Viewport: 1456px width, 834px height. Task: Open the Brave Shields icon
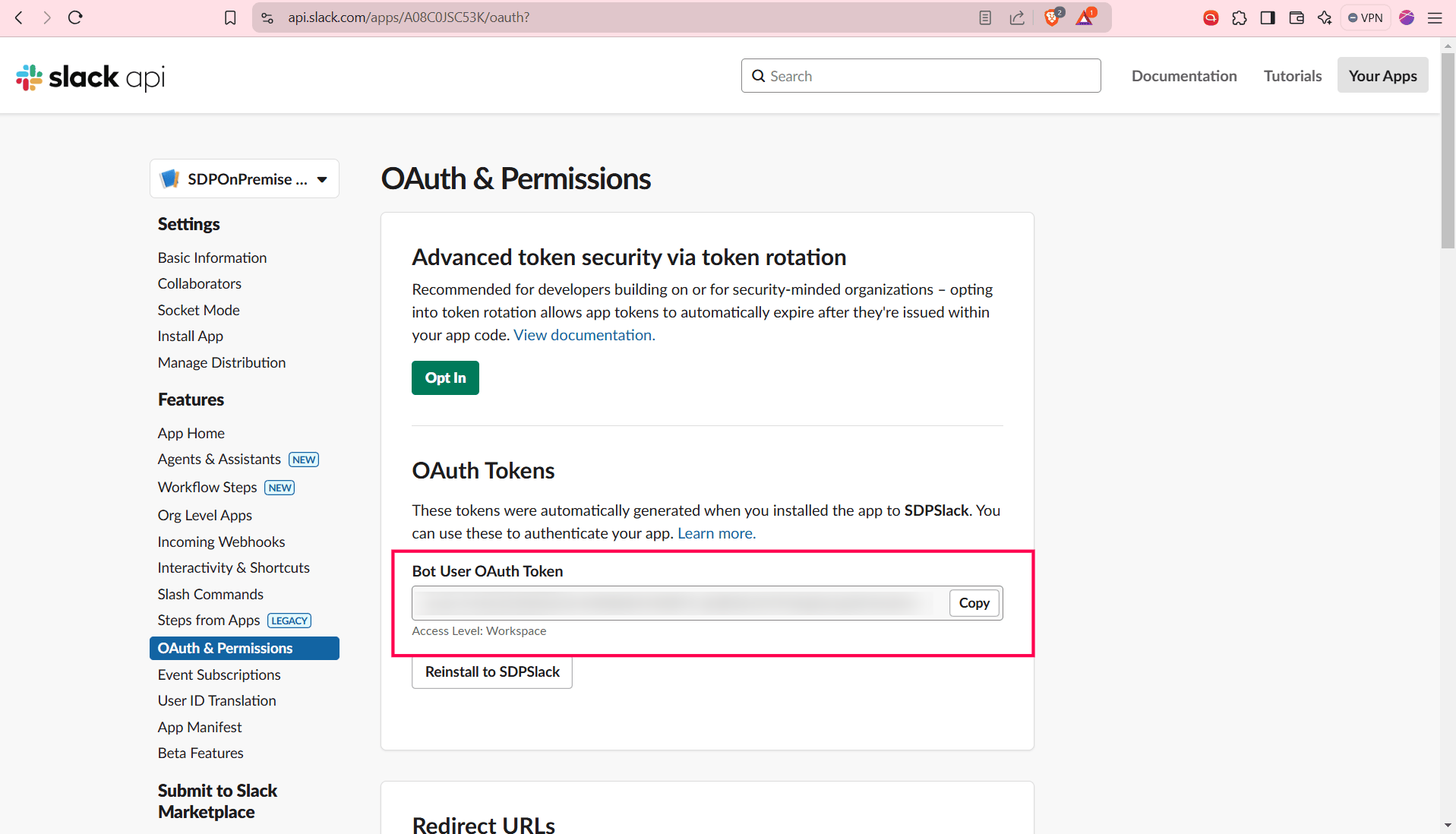[1052, 17]
